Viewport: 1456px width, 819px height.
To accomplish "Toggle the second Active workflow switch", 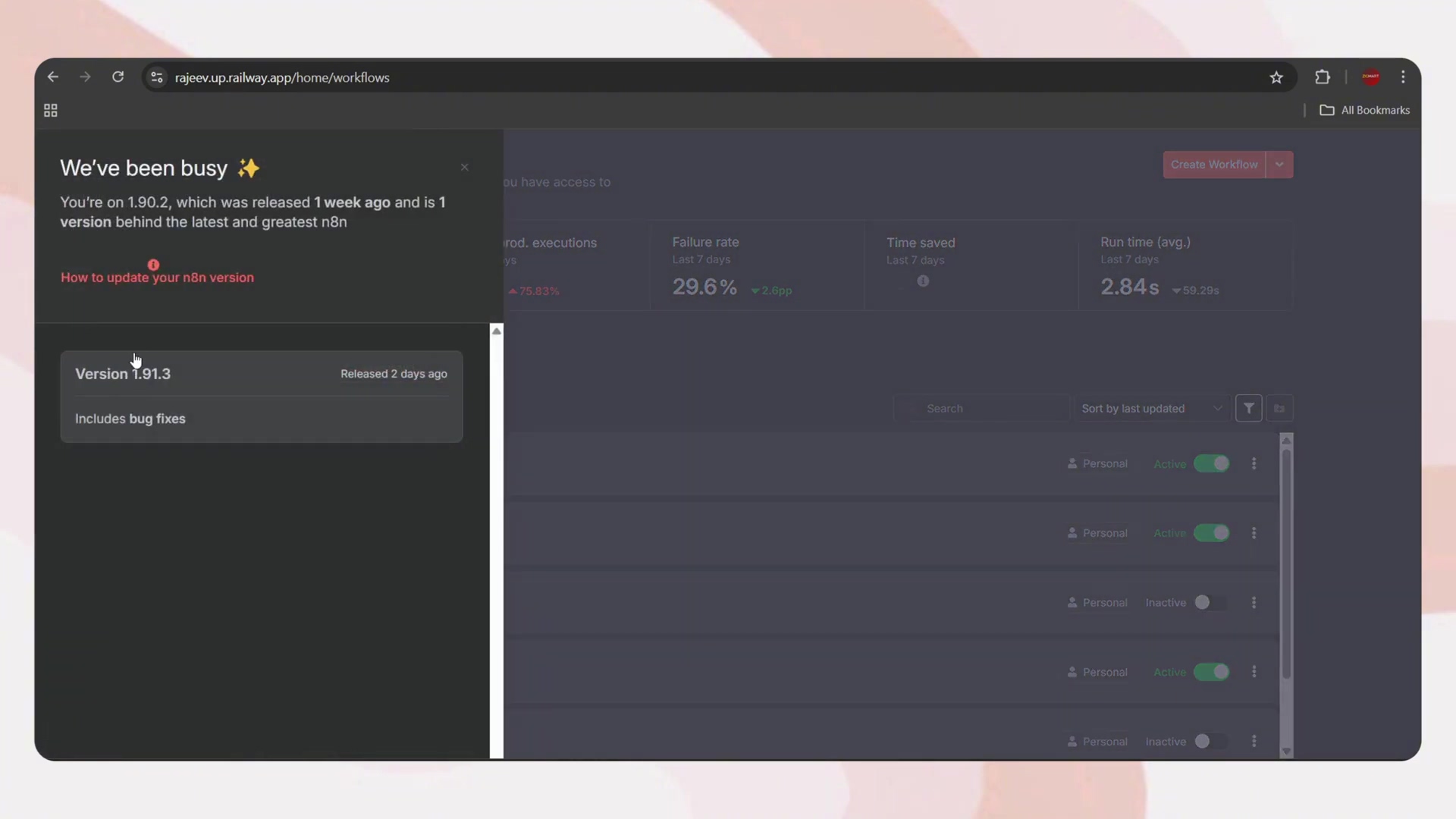I will pos(1211,533).
